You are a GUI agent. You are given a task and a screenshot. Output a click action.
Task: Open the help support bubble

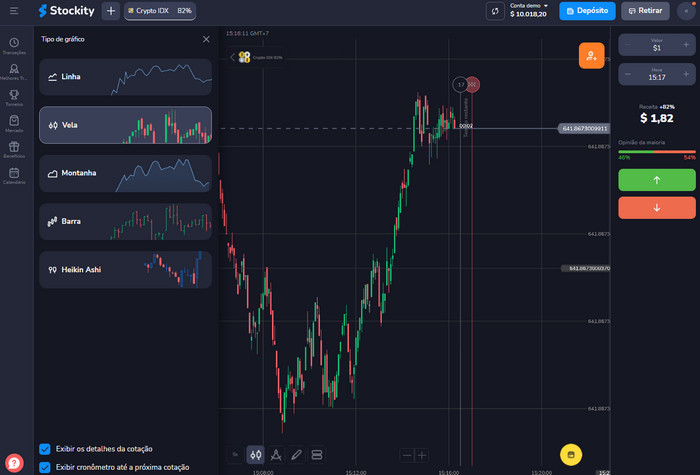point(14,462)
